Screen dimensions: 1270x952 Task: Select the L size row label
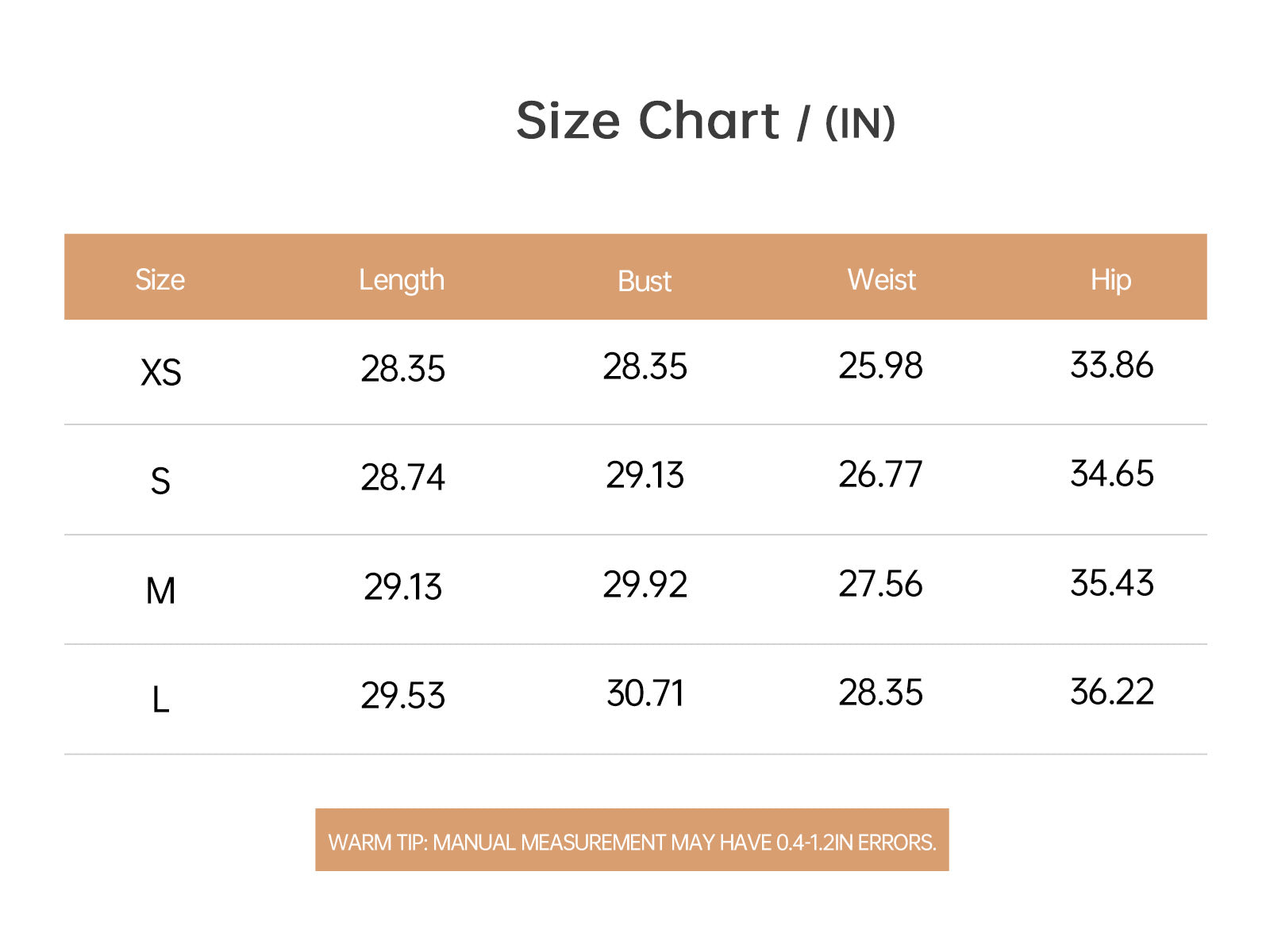coord(160,701)
